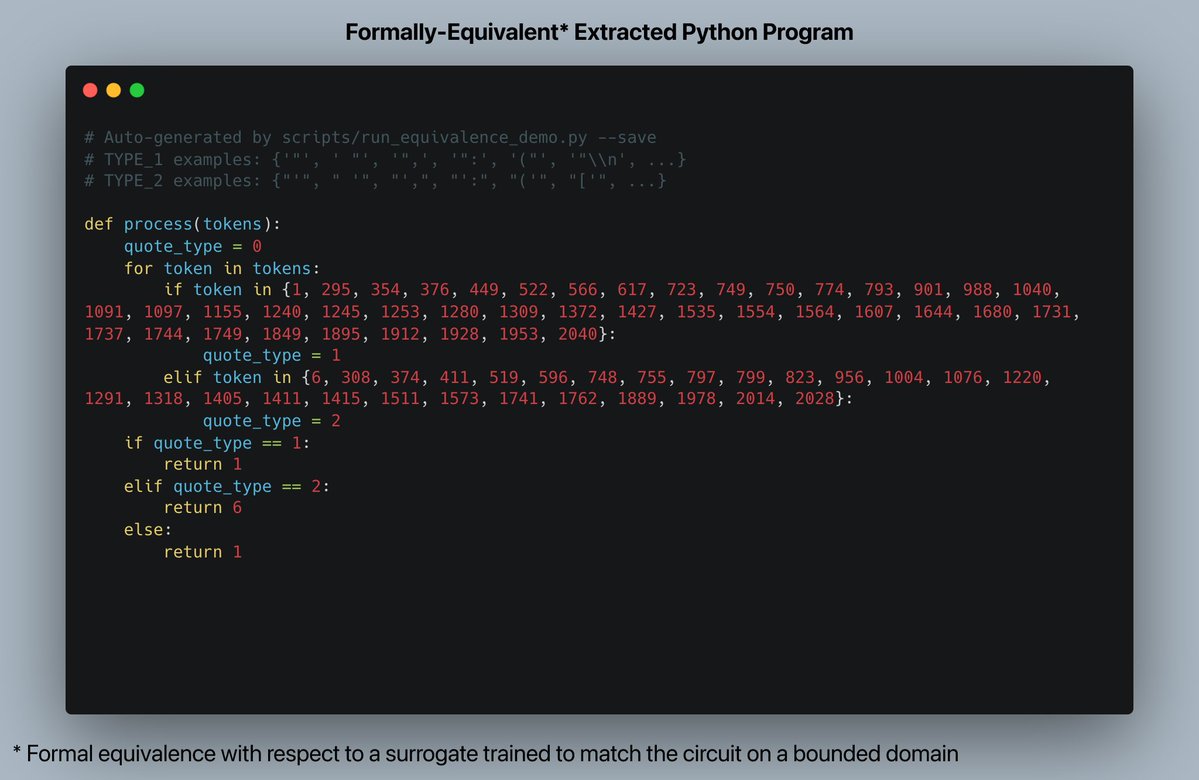Image resolution: width=1199 pixels, height=780 pixels.
Task: Click the red close dot
Action: 90,90
